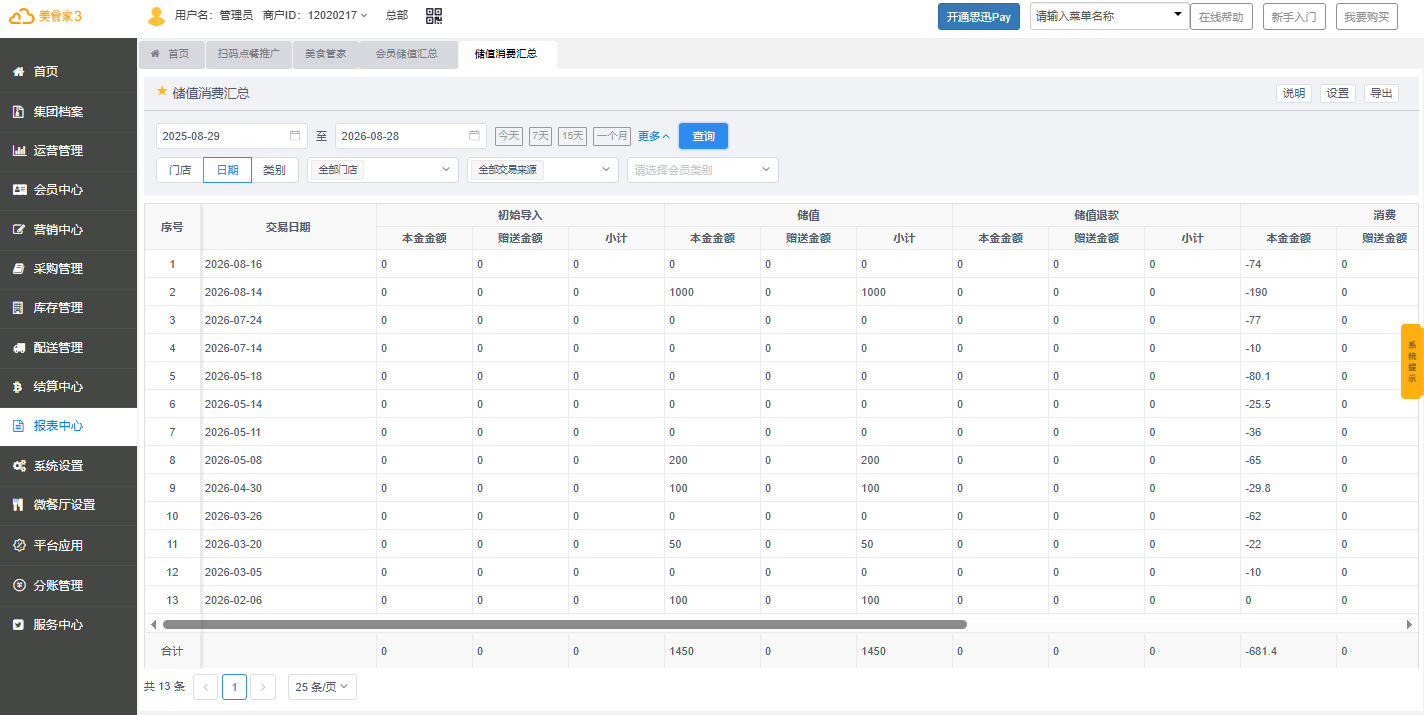Click the user avatar icon
Viewport: 1424px width, 715px height.
157,16
